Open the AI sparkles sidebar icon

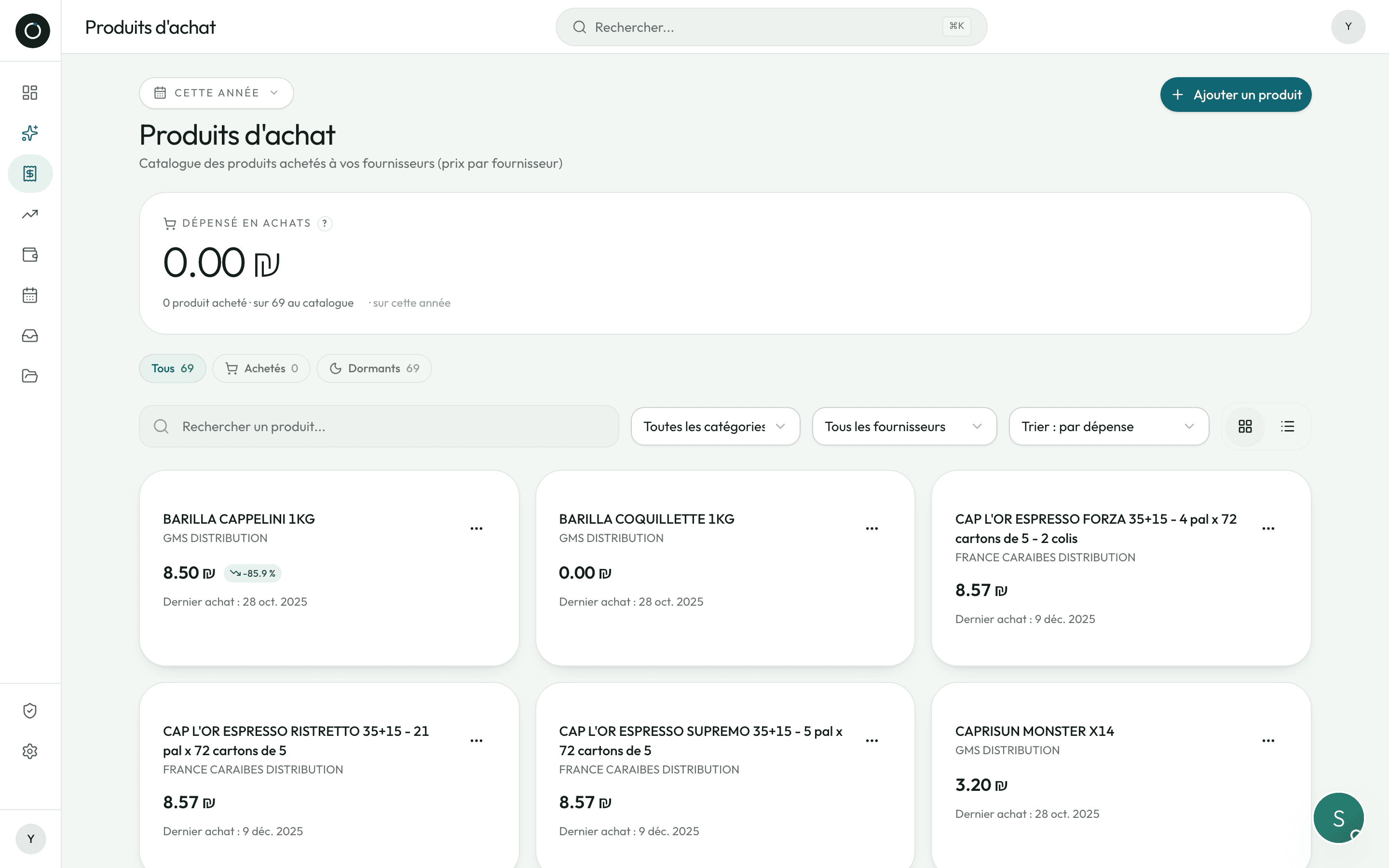coord(30,133)
